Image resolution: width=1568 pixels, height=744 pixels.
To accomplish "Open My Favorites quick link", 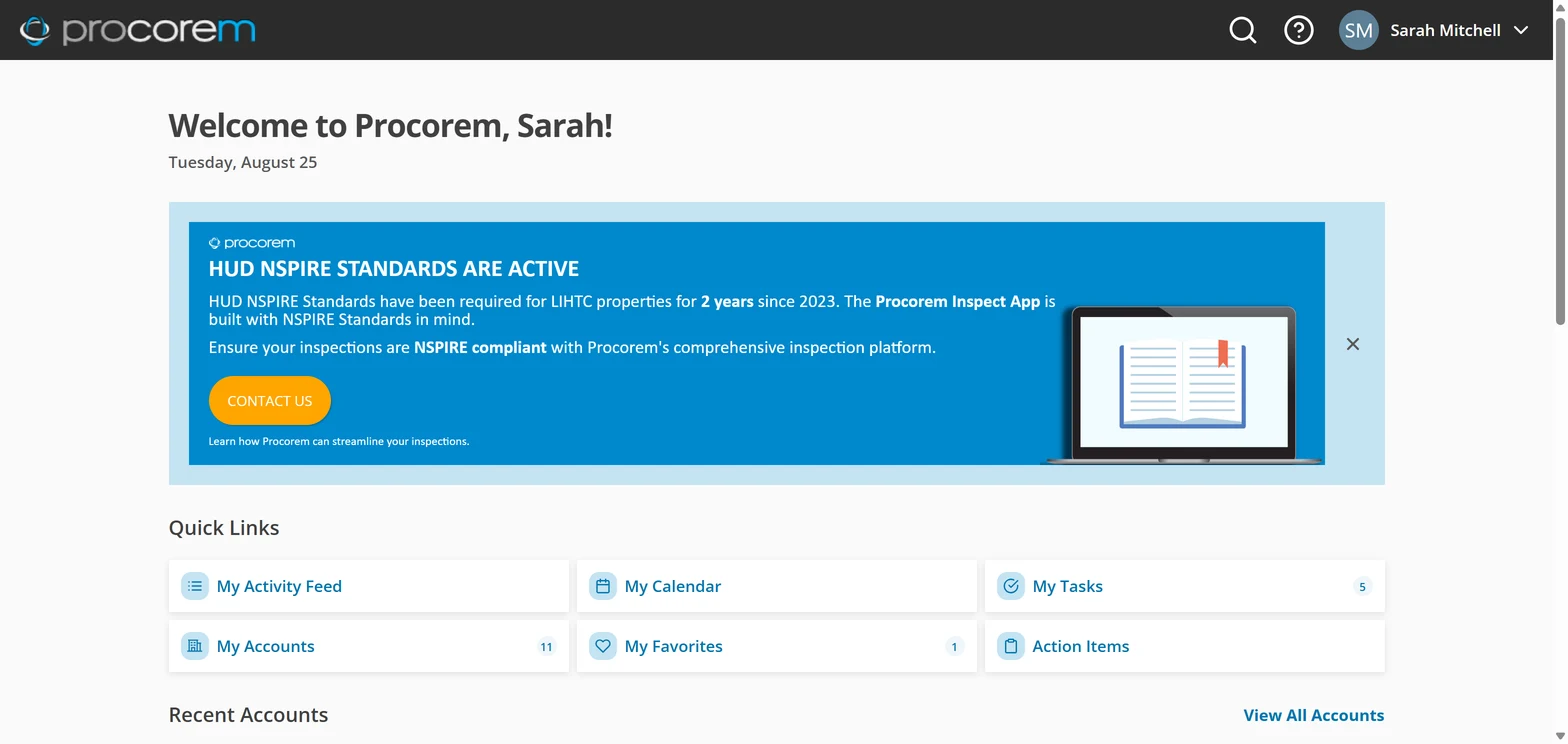I will (777, 646).
